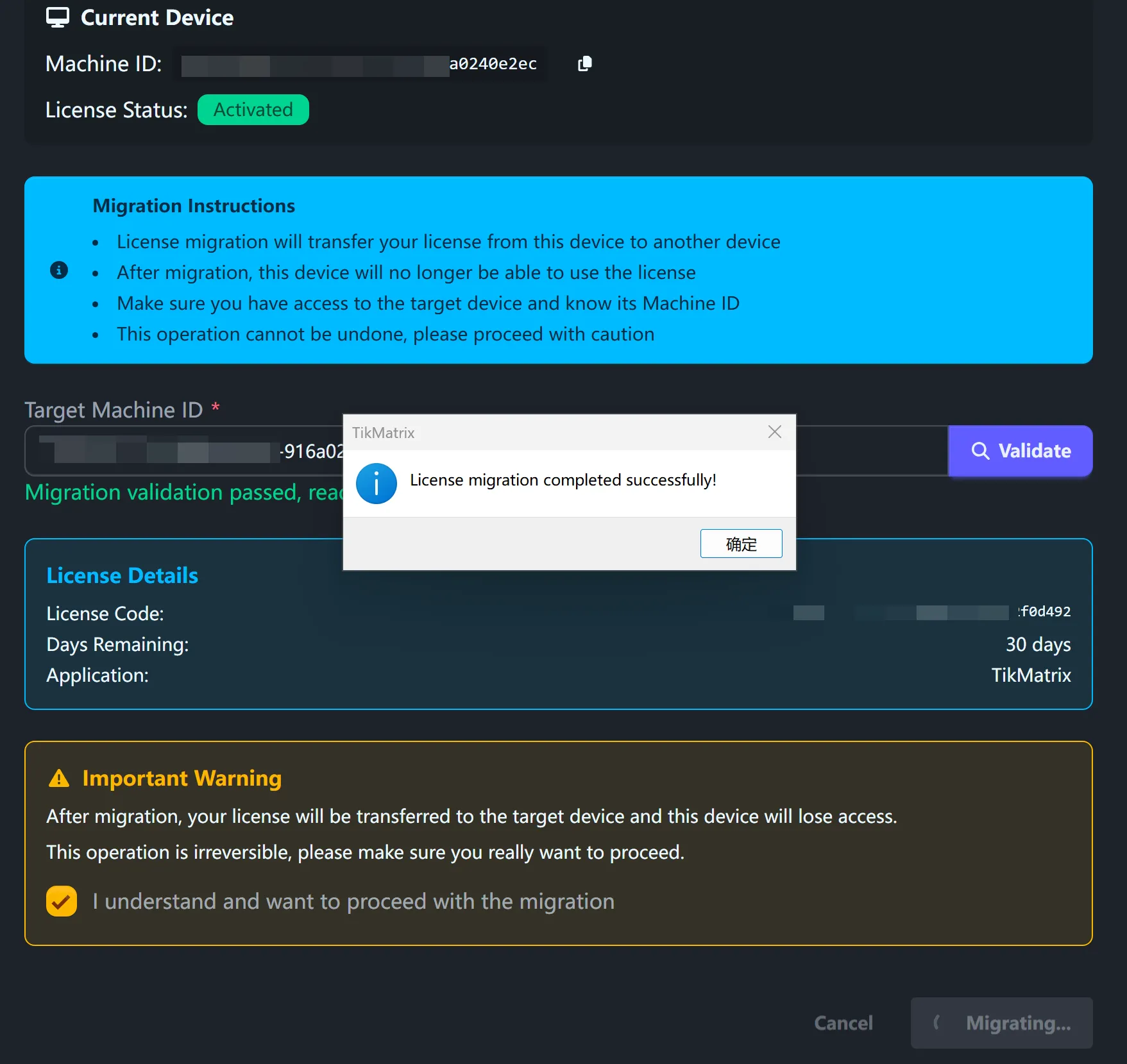Uncheck the migration confirmation checkbox
Viewport: 1127px width, 1064px height.
pos(61,901)
